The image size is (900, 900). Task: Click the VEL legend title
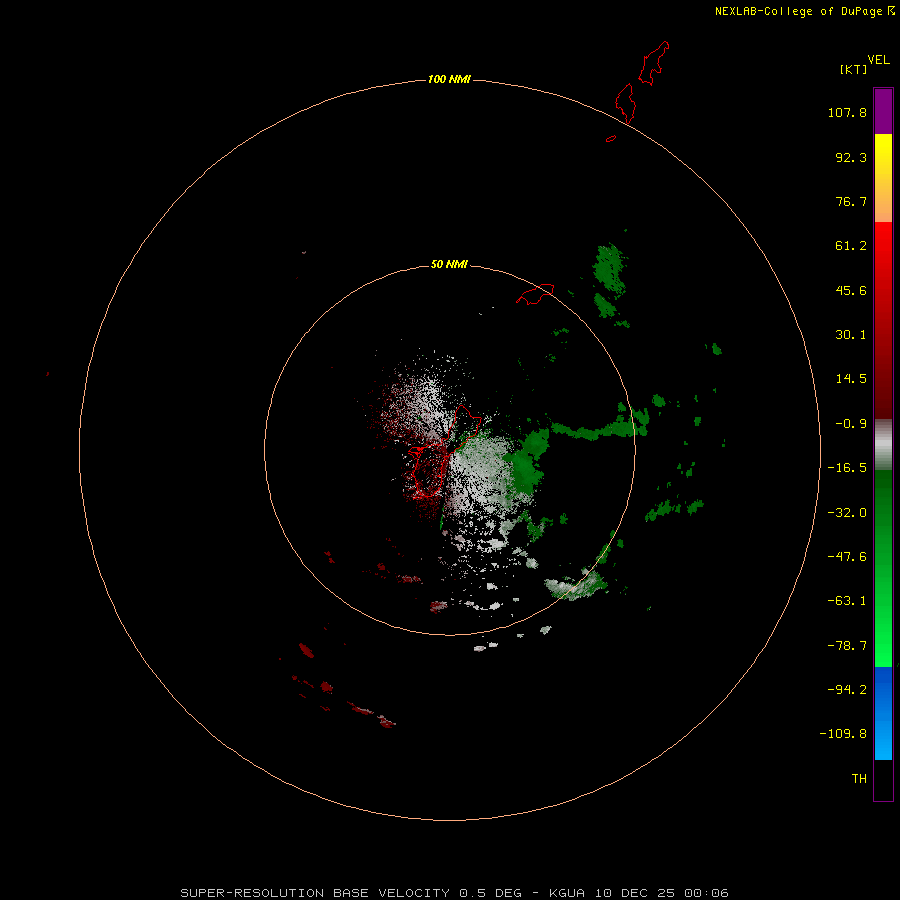point(878,60)
